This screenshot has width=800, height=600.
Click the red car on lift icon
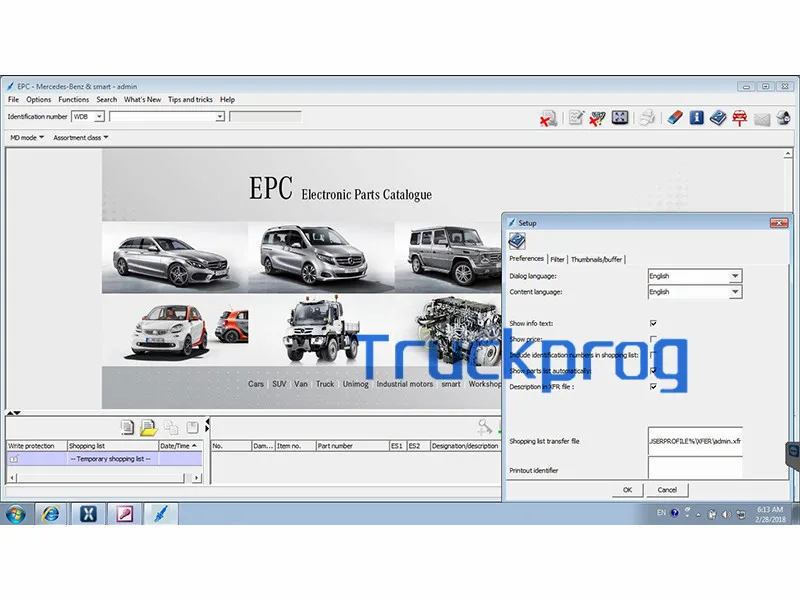click(x=739, y=118)
